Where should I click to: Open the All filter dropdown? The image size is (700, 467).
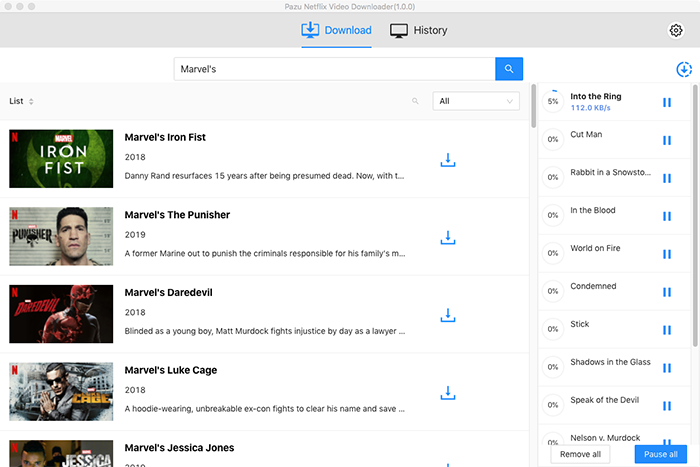click(x=476, y=101)
